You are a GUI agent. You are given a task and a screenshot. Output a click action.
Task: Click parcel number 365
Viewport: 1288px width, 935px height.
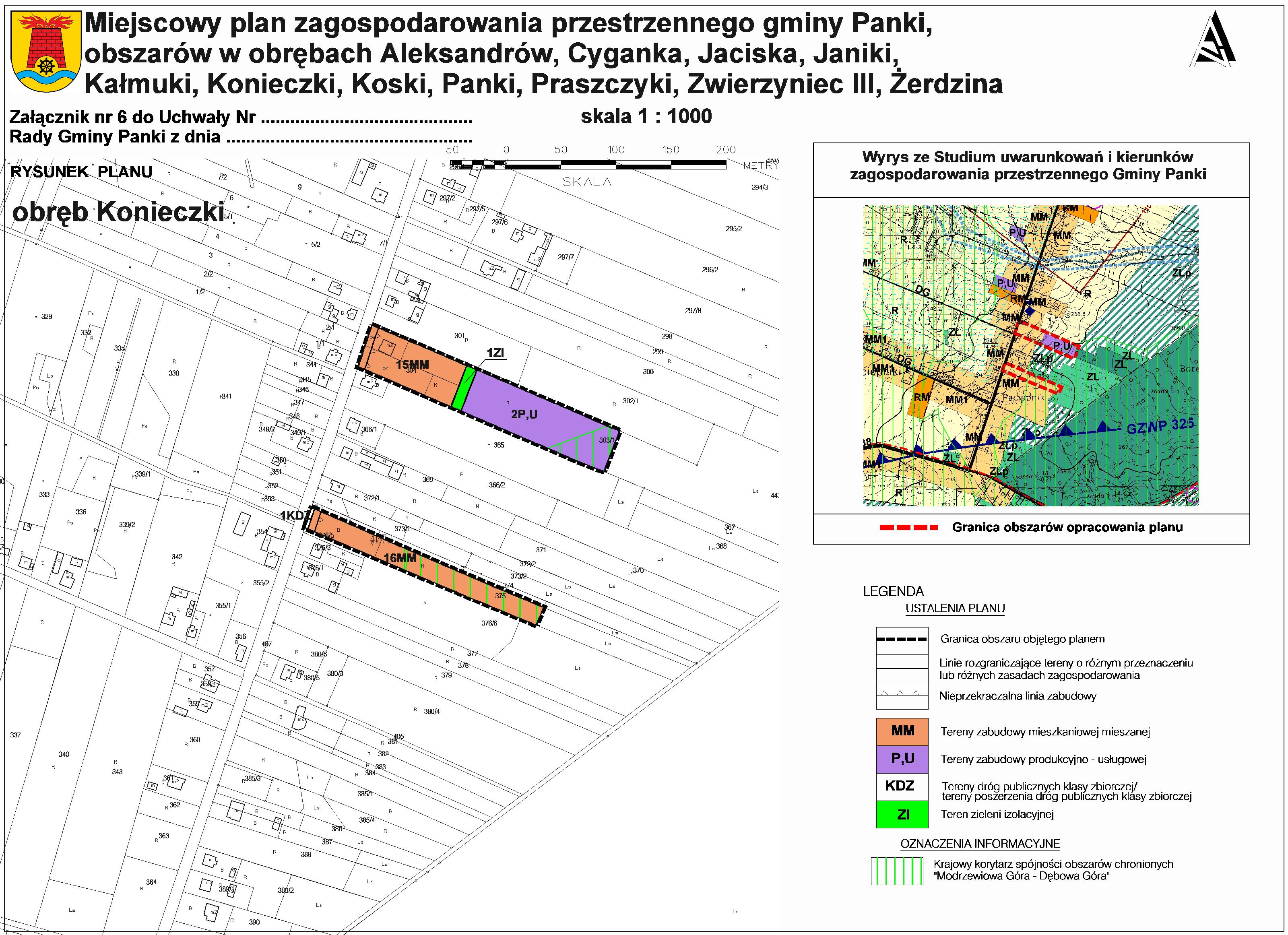click(499, 445)
